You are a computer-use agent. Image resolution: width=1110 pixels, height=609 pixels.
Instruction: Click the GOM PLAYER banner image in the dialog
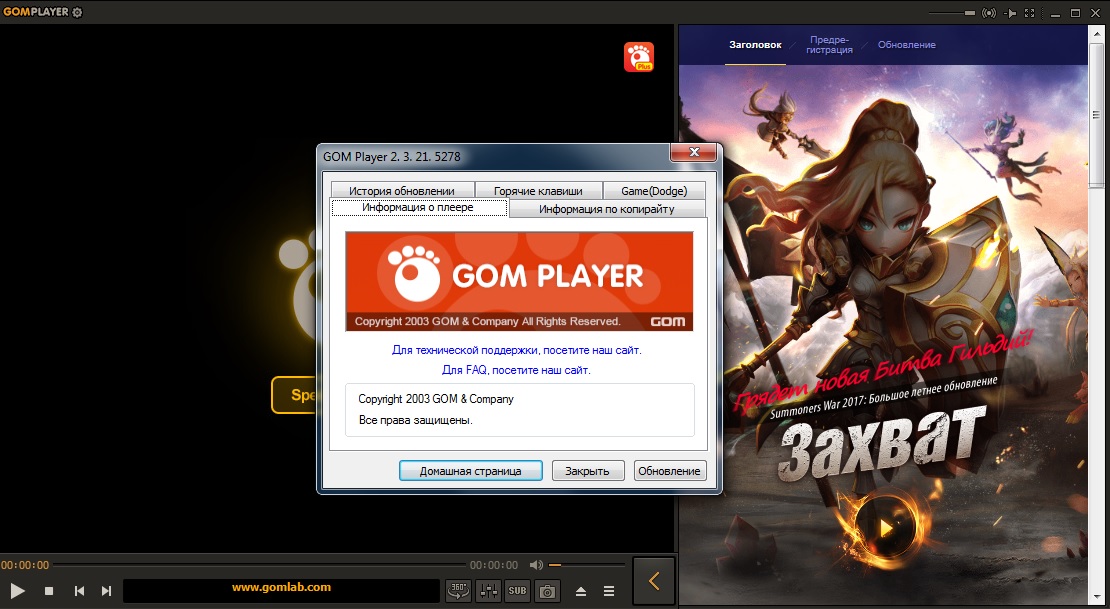coord(519,281)
